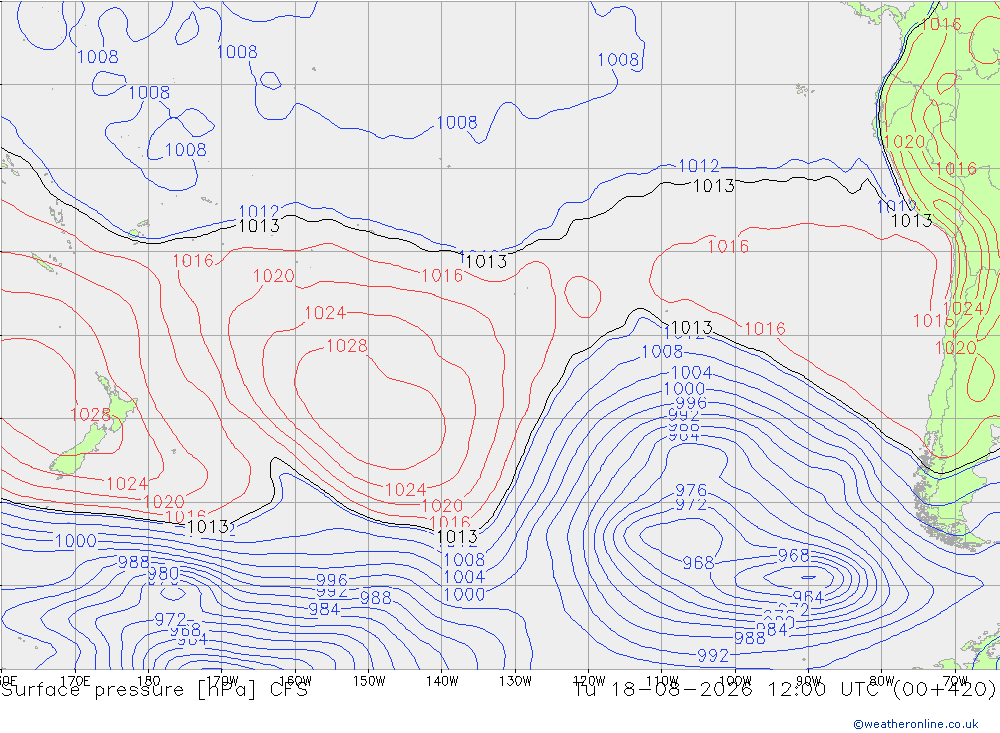This screenshot has height=733, width=1000.
Task: Select the 140W longitude label
Action: 442,681
